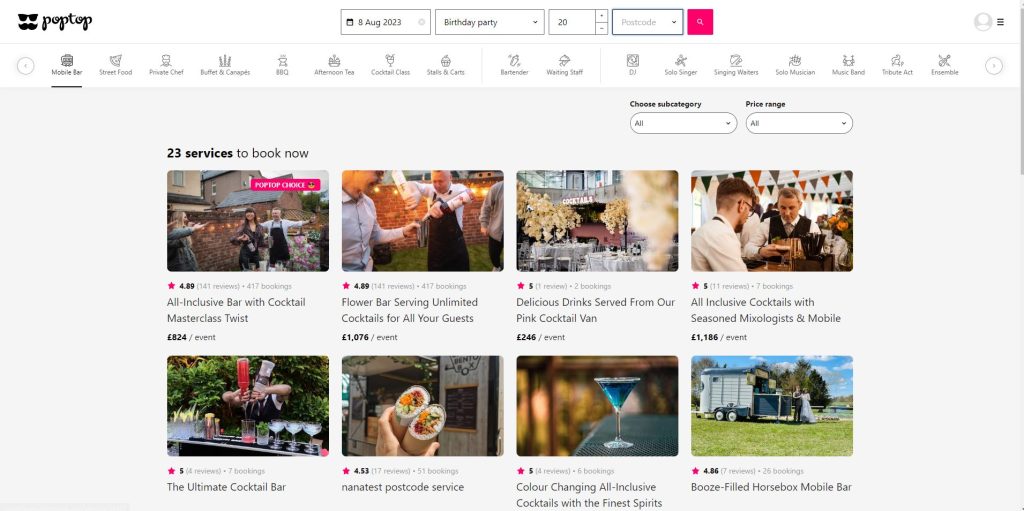Click the pink search button
Viewport: 1024px width, 511px height.
tap(700, 22)
